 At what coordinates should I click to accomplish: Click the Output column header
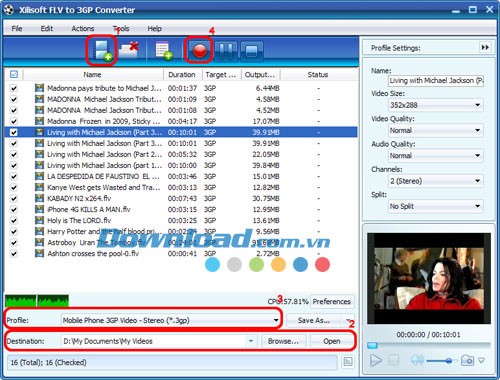260,75
